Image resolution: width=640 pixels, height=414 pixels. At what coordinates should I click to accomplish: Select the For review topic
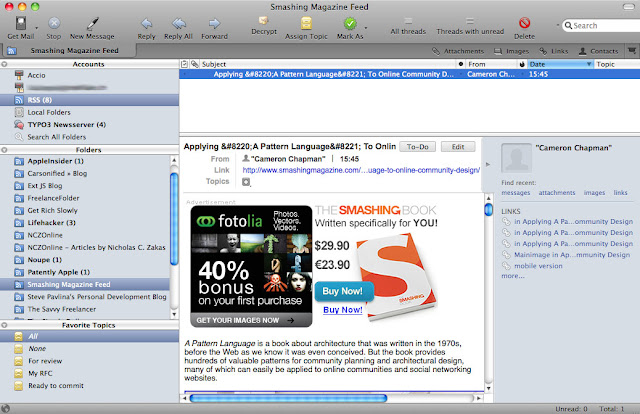pos(89,361)
